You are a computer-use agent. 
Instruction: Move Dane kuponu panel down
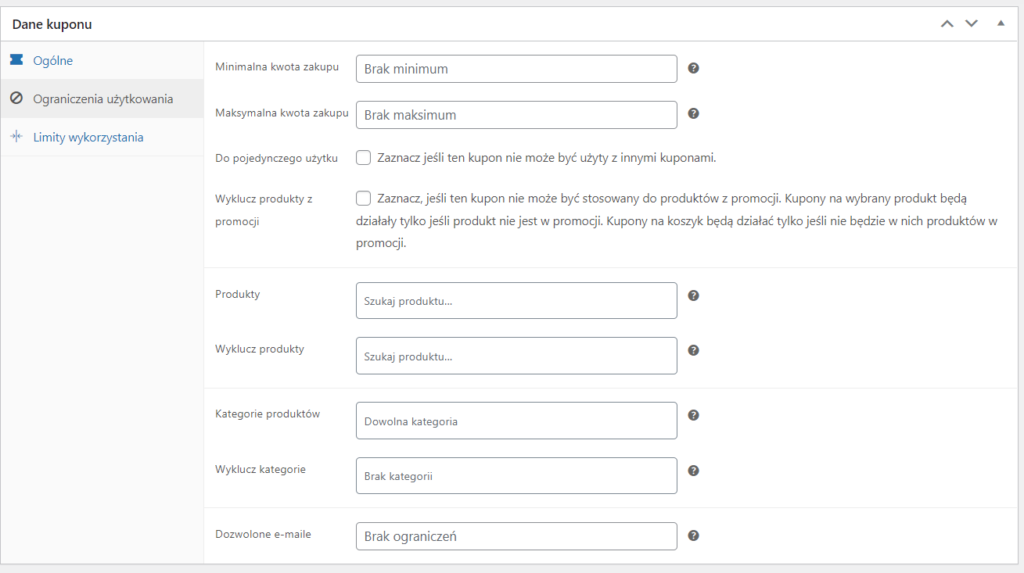point(971,23)
